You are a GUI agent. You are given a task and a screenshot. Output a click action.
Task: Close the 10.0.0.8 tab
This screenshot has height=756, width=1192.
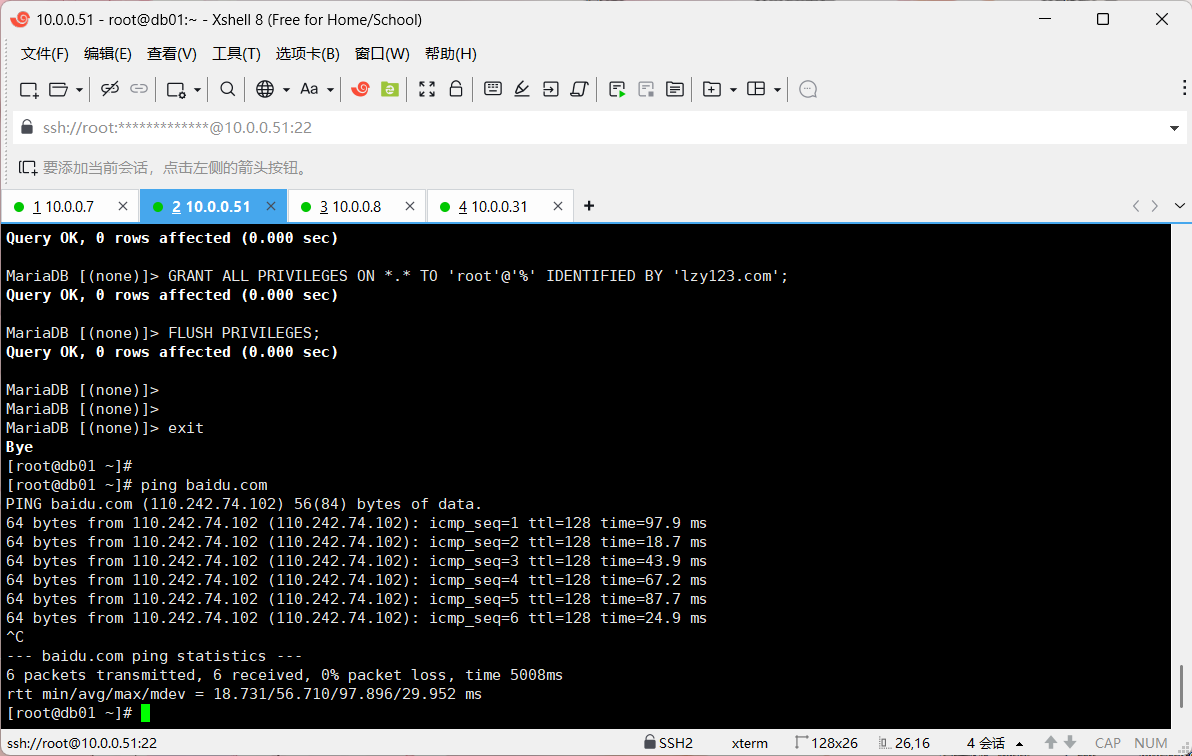coord(410,206)
